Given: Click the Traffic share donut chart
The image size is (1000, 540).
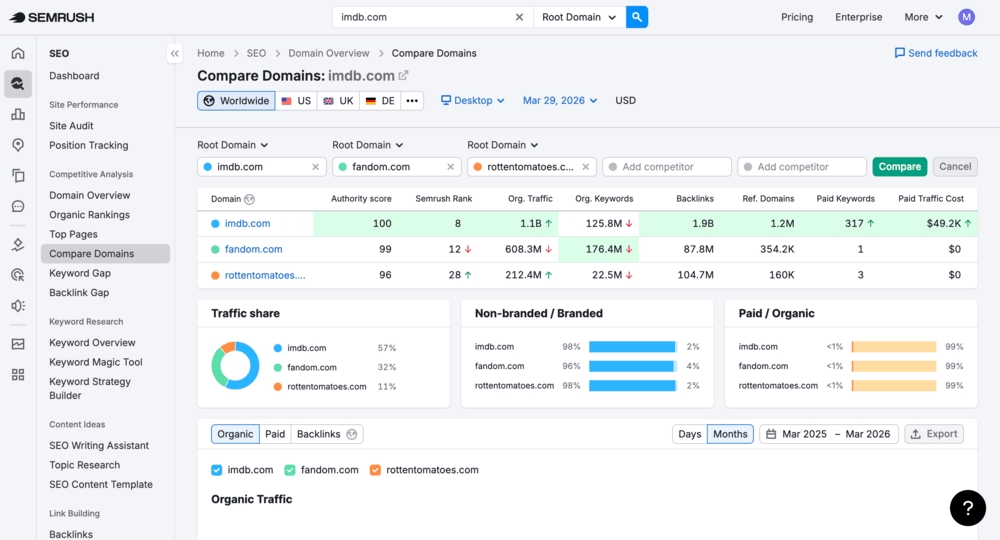Looking at the screenshot, I should click(235, 365).
